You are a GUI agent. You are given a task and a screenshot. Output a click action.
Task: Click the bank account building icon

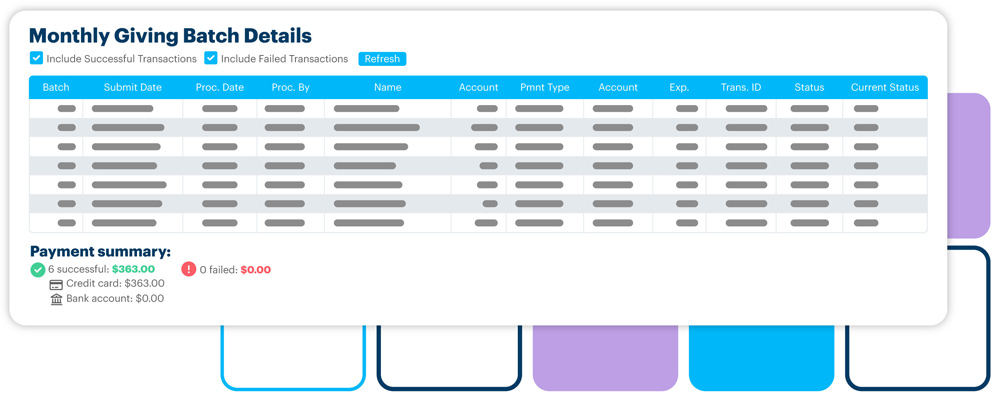click(56, 299)
